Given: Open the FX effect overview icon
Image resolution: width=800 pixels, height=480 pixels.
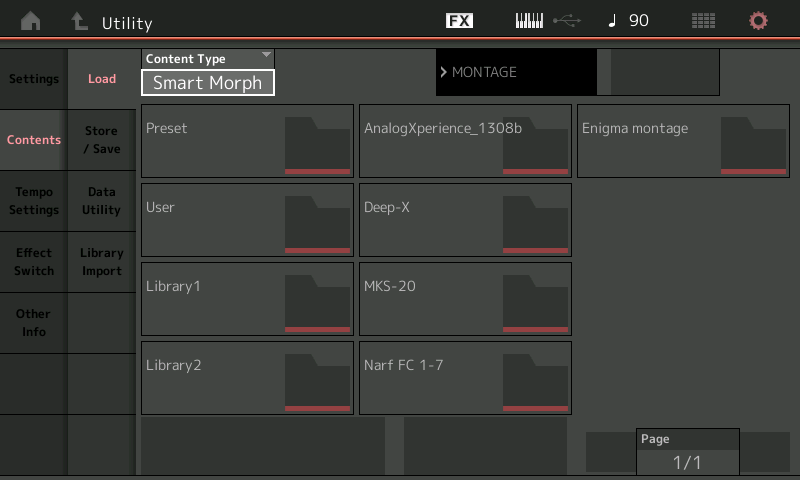Looking at the screenshot, I should coord(459,21).
